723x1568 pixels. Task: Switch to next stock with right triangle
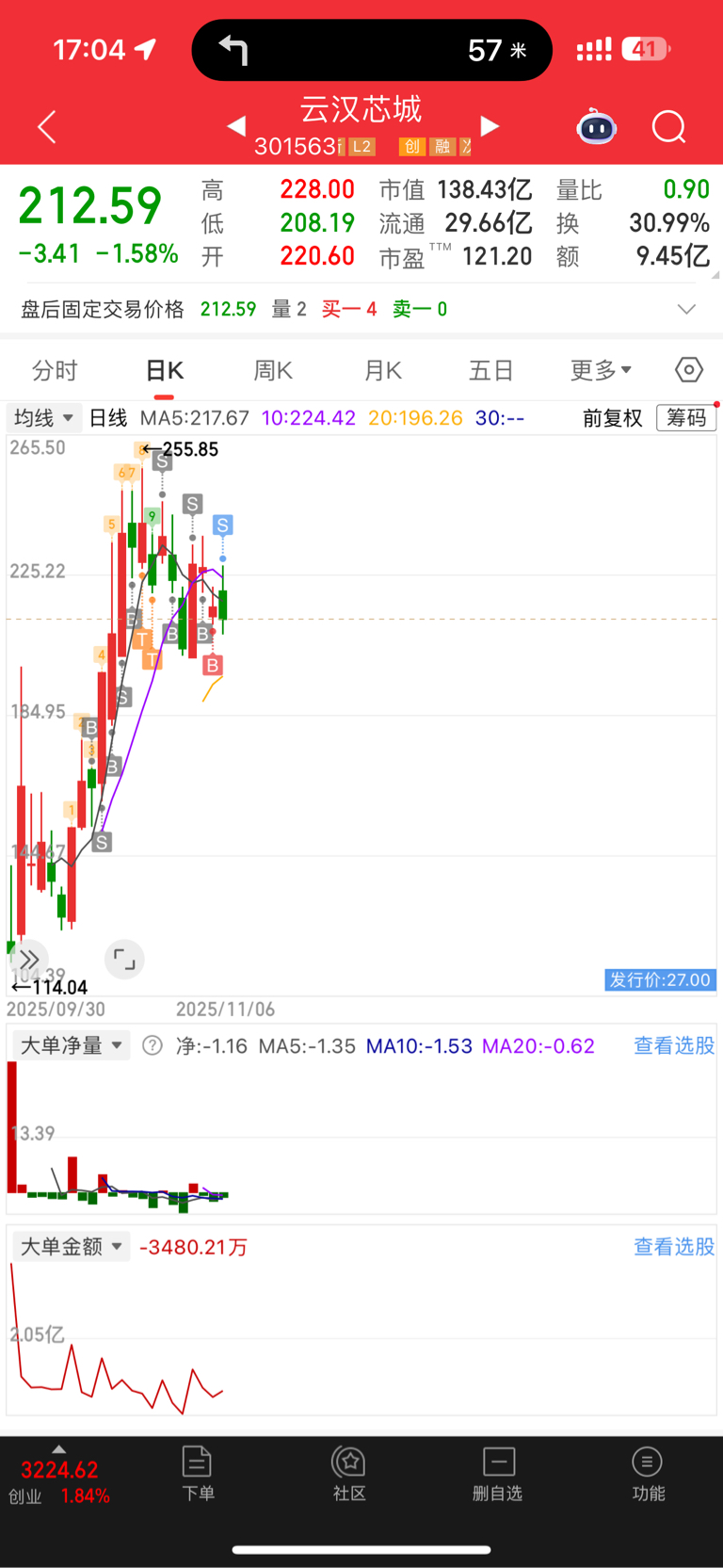coord(490,126)
